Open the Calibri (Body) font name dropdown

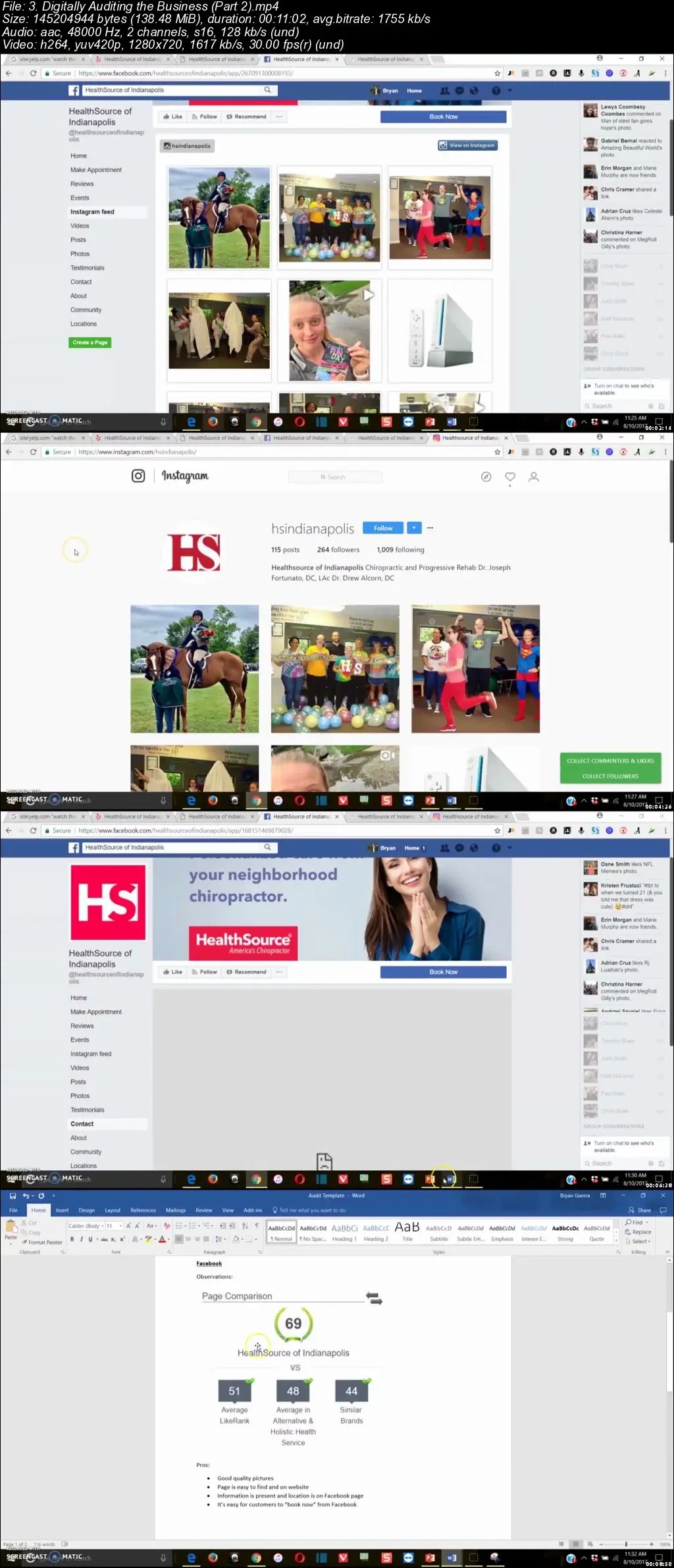pyautogui.click(x=103, y=1226)
